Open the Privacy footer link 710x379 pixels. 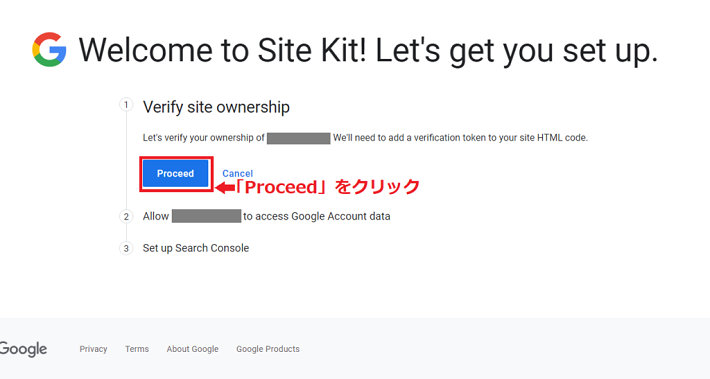93,349
